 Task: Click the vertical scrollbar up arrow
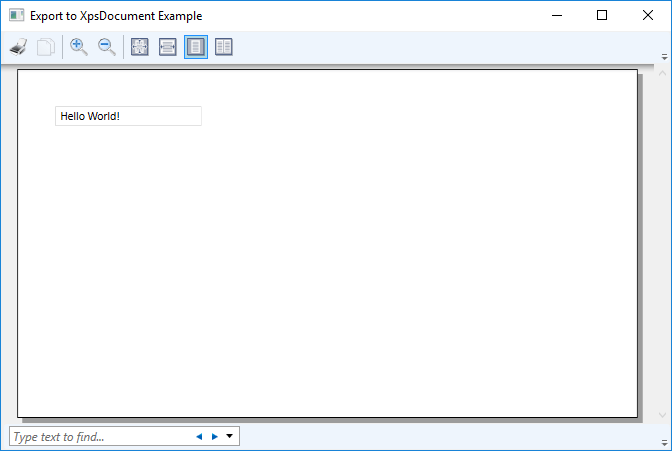(663, 75)
